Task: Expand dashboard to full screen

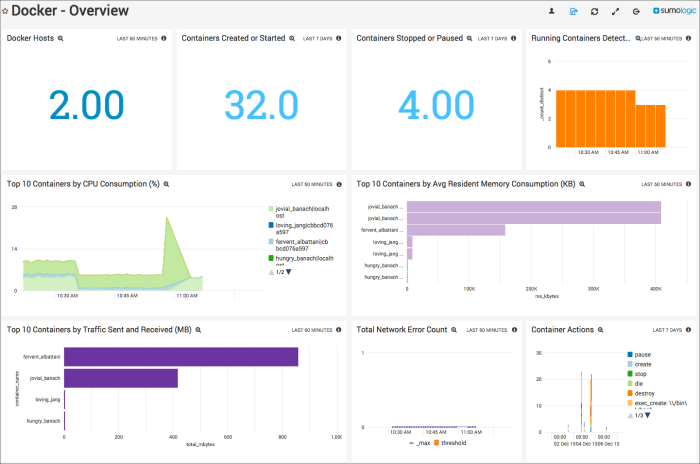Action: pyautogui.click(x=615, y=11)
